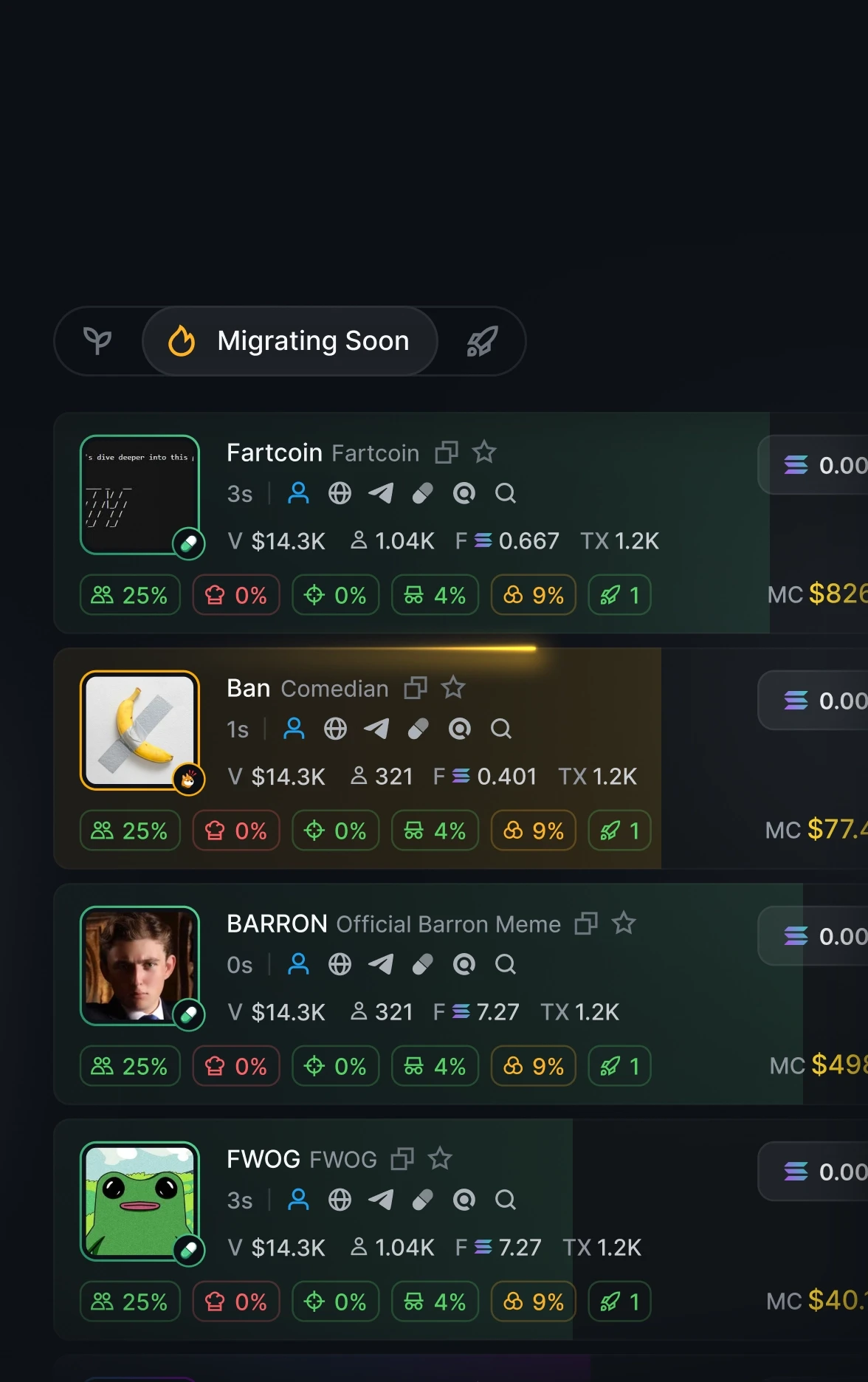
Task: View the Ban token developer profile icon
Action: pos(294,729)
